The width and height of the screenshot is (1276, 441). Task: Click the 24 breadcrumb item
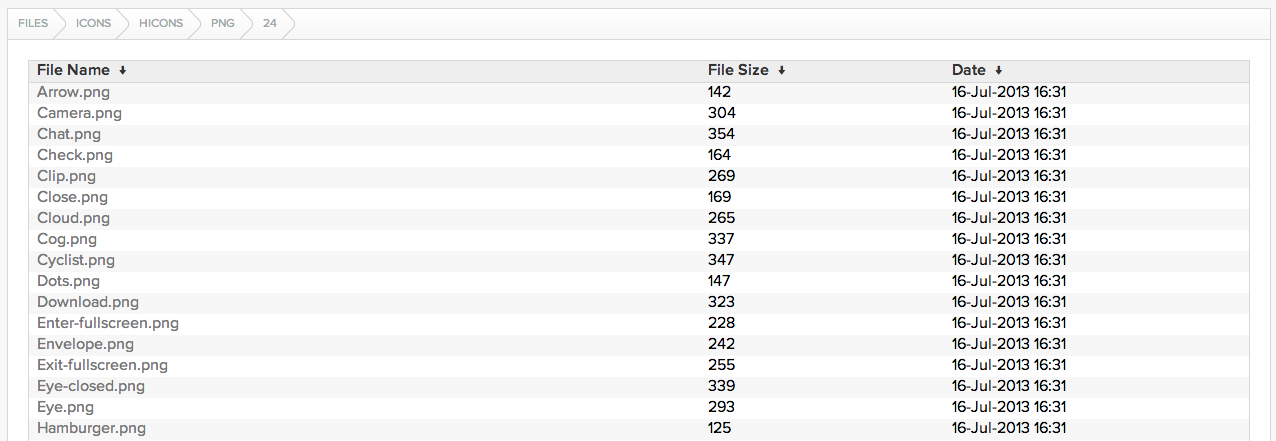(270, 23)
